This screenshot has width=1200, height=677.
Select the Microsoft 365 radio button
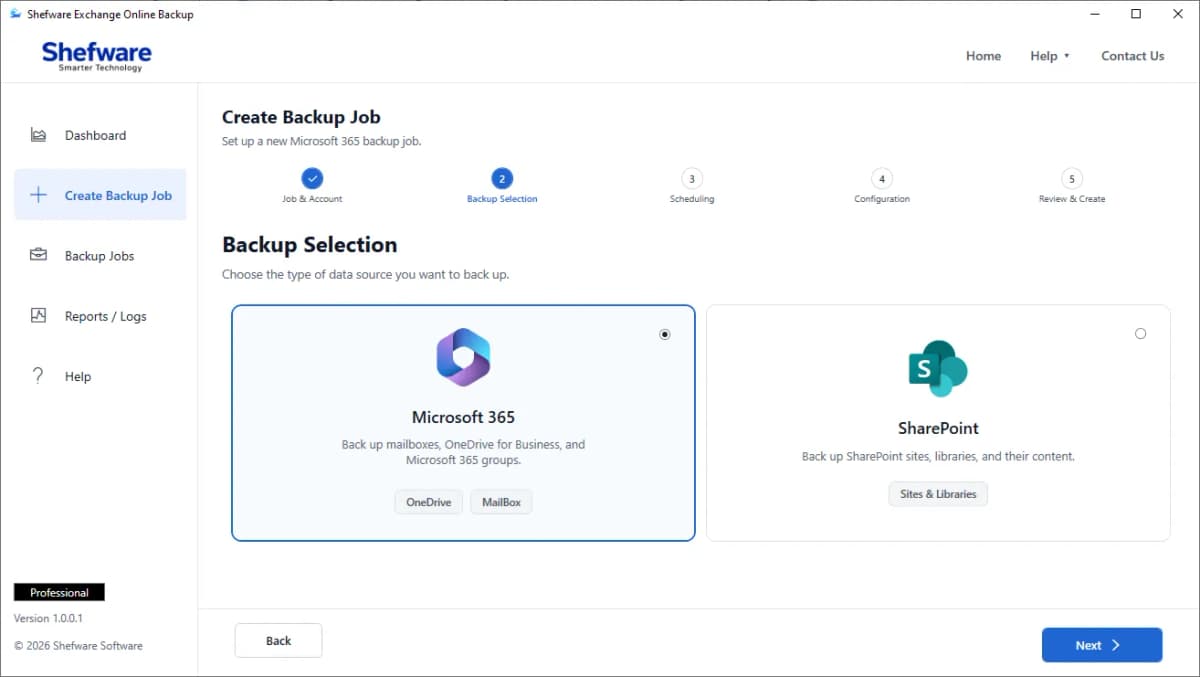665,334
